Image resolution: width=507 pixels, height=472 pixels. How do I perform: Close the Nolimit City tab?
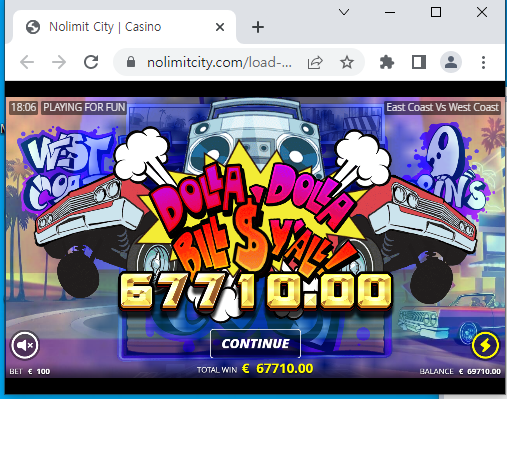tap(220, 27)
